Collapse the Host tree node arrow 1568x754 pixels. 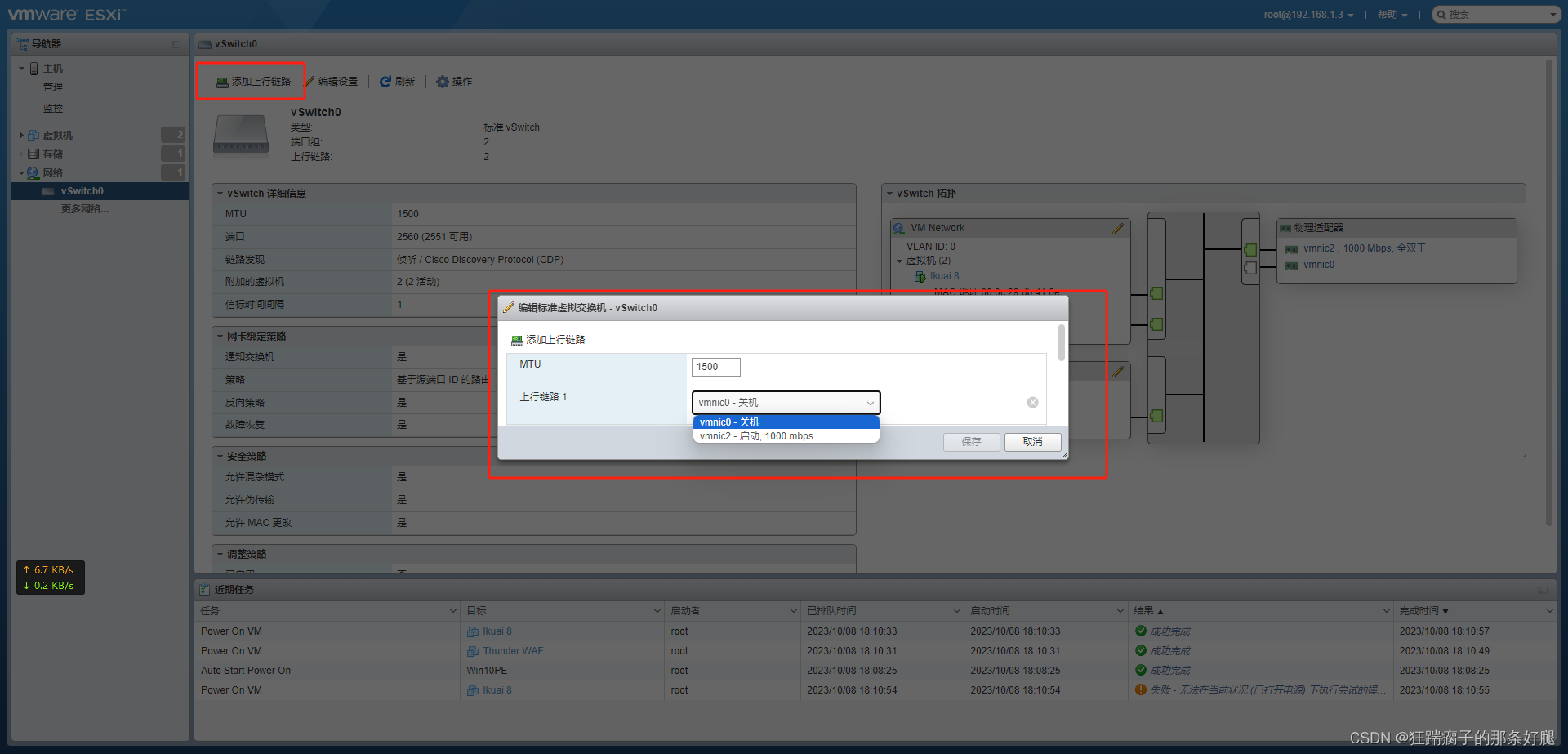coord(22,69)
